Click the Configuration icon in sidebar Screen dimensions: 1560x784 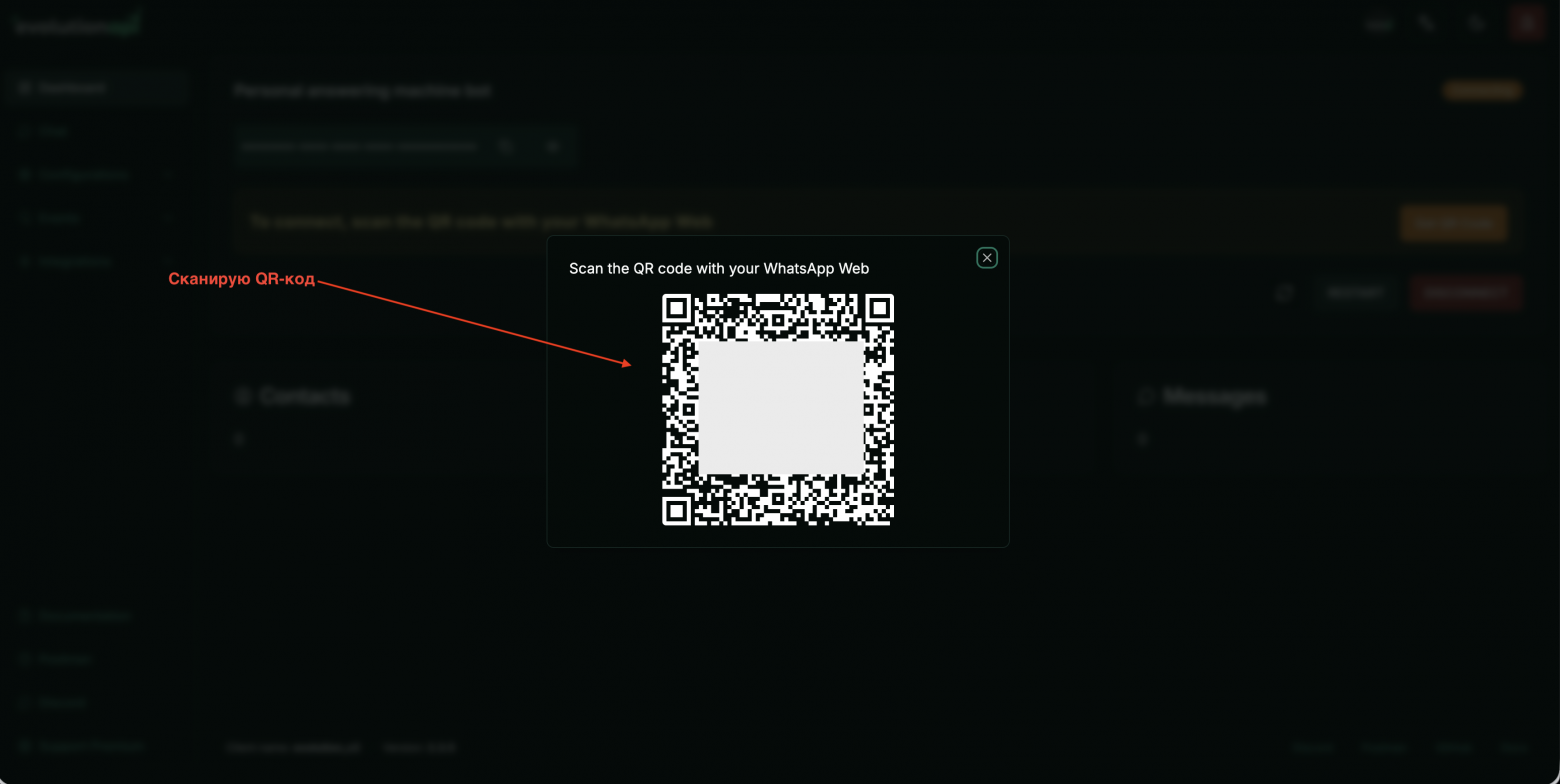click(x=24, y=175)
